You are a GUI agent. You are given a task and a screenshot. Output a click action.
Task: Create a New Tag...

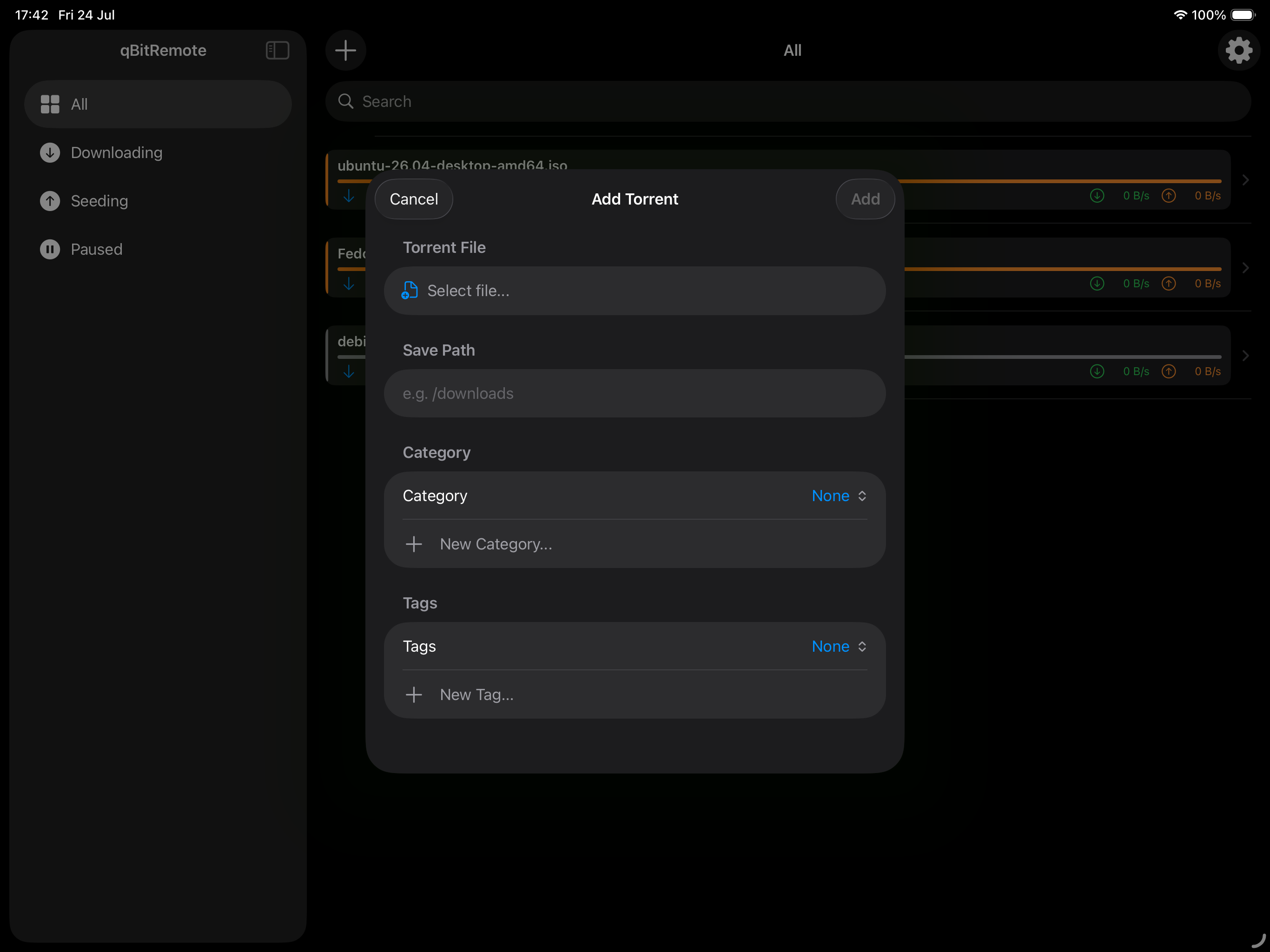click(x=635, y=695)
